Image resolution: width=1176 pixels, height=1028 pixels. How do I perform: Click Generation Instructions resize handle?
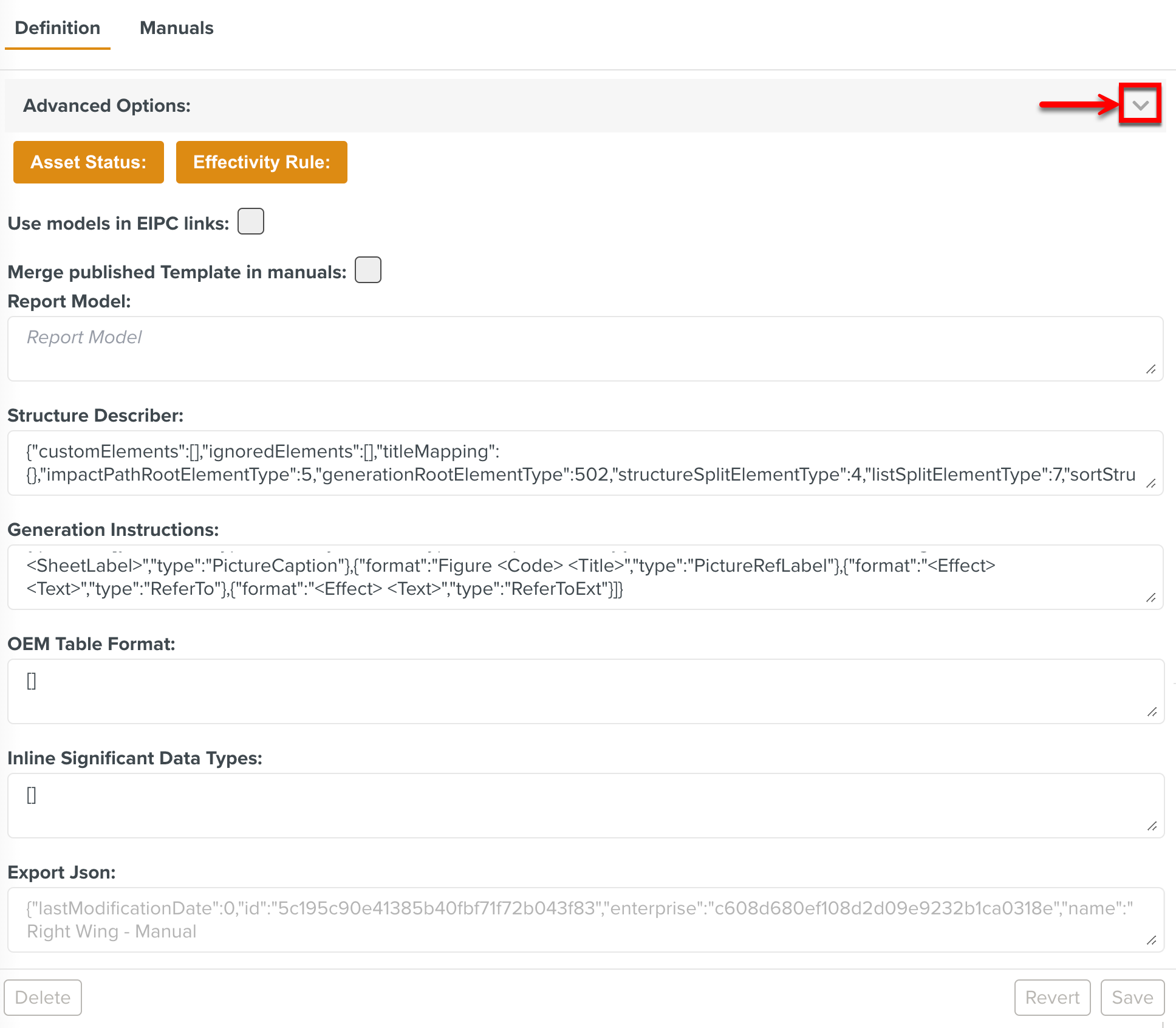(x=1151, y=598)
